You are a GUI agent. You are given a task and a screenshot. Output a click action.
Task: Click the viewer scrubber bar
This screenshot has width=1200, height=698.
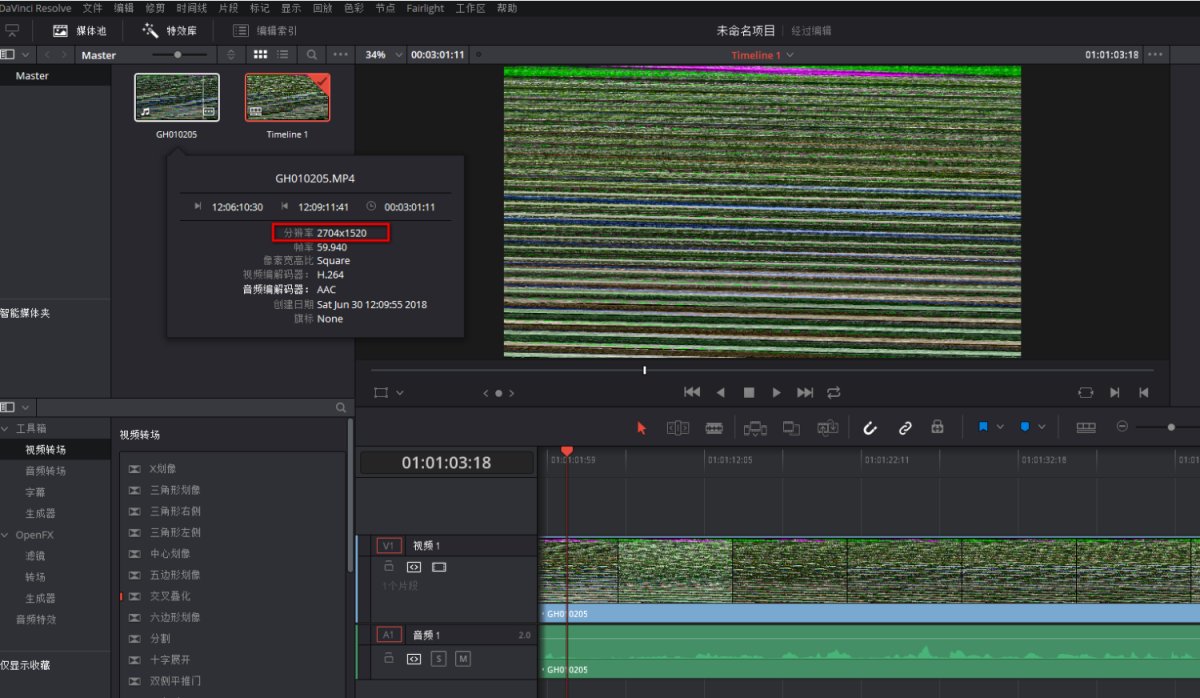coord(762,370)
